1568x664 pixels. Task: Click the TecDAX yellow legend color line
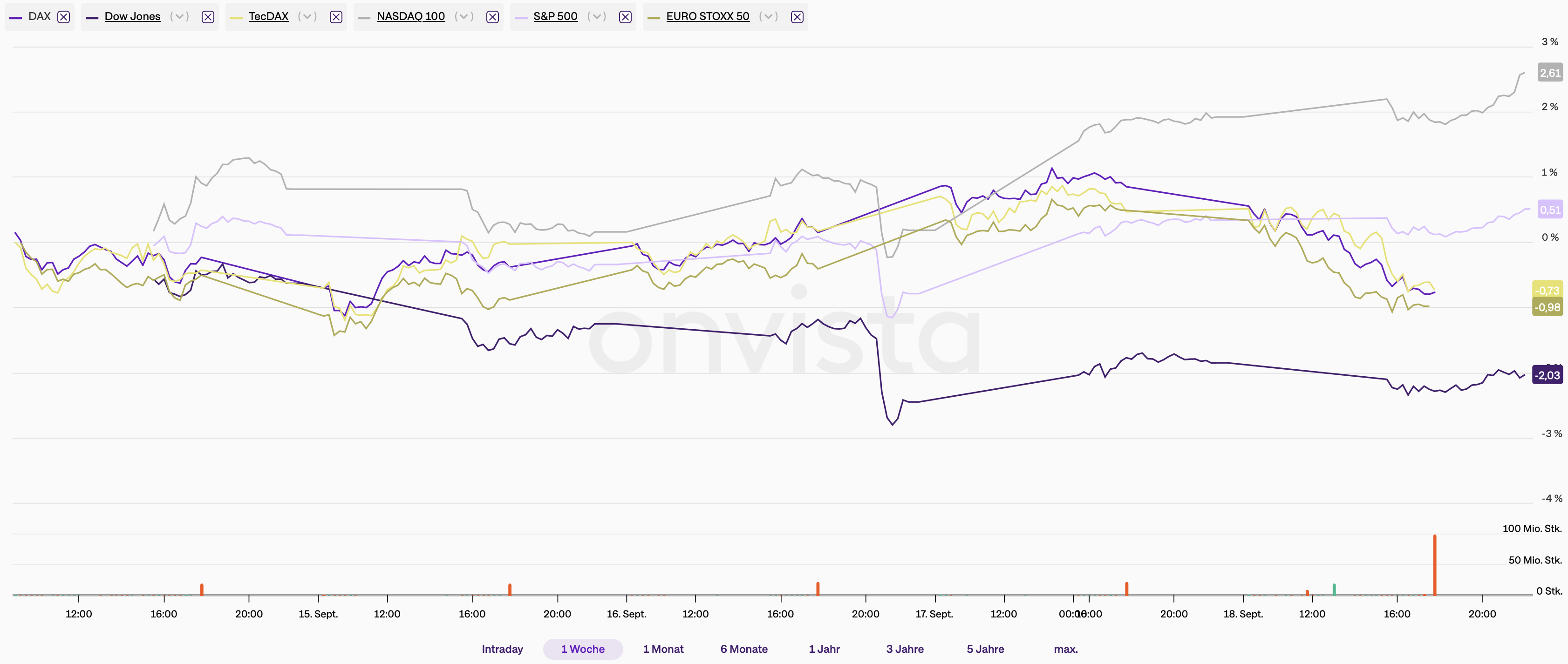[236, 18]
